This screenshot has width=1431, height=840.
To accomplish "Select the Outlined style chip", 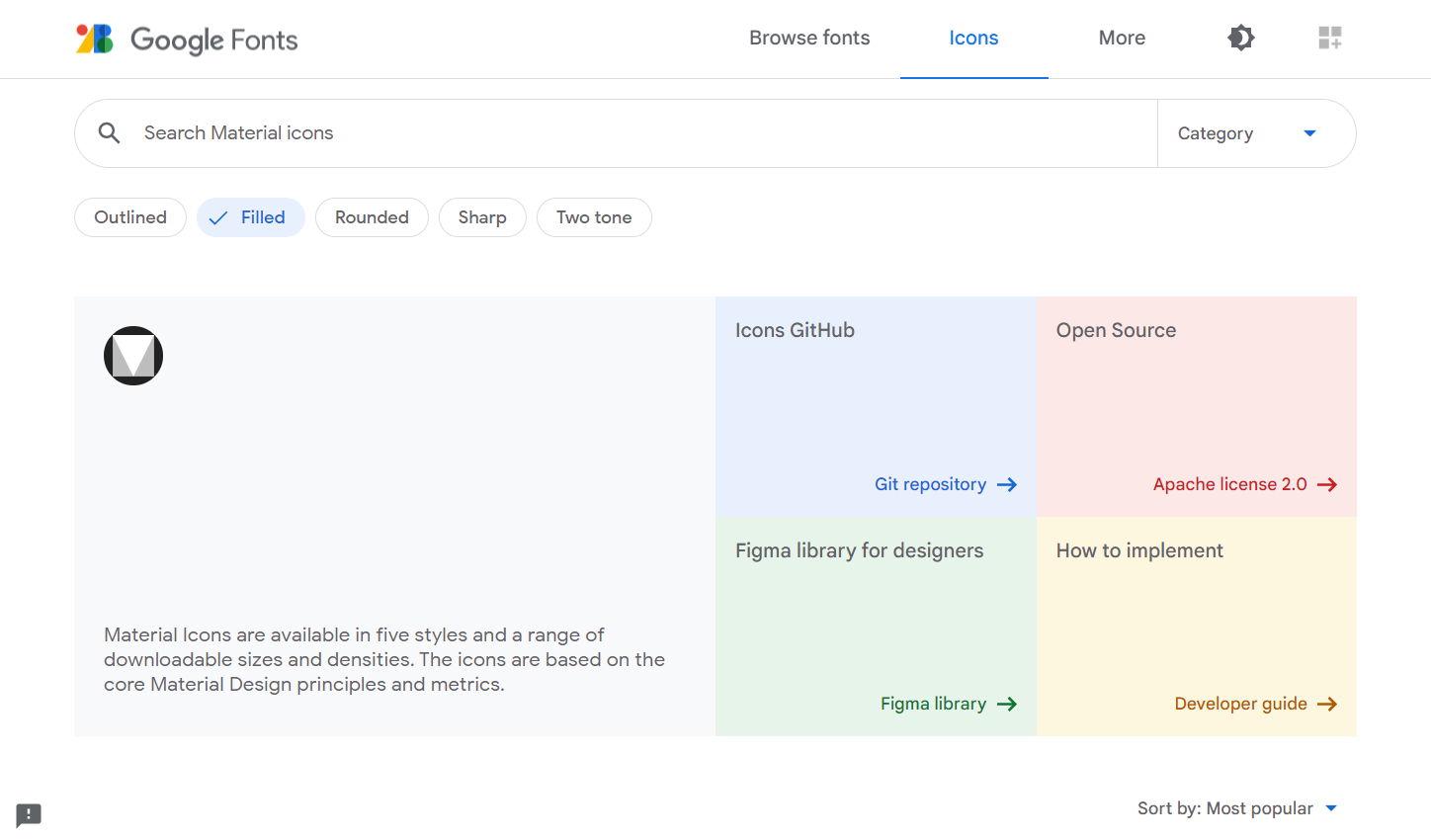I will pyautogui.click(x=130, y=217).
